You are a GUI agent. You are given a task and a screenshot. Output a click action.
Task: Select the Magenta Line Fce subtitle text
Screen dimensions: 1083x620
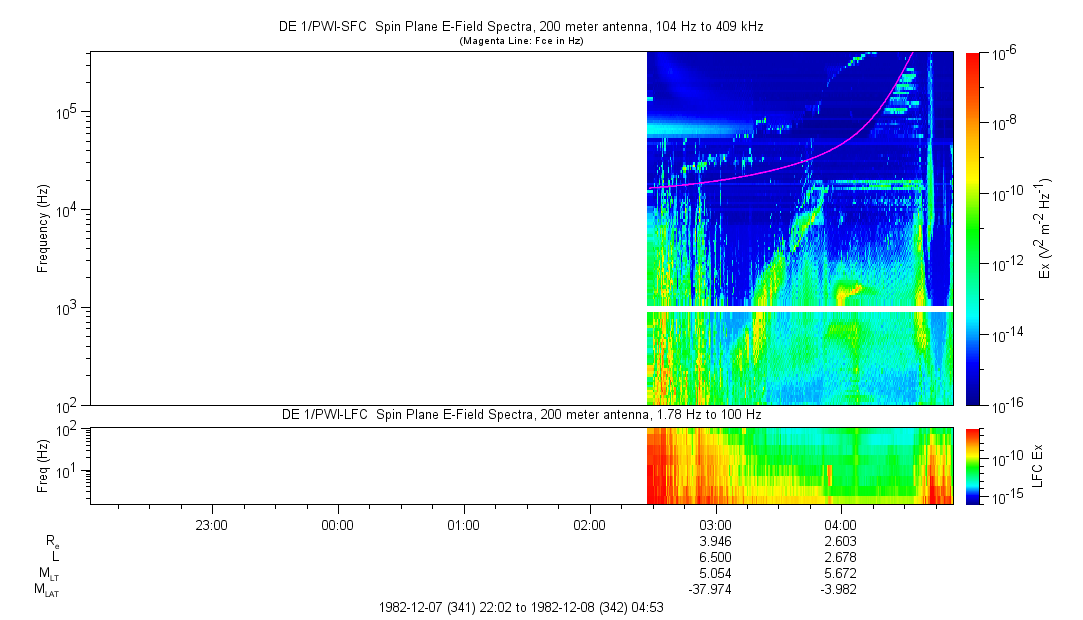[520, 41]
